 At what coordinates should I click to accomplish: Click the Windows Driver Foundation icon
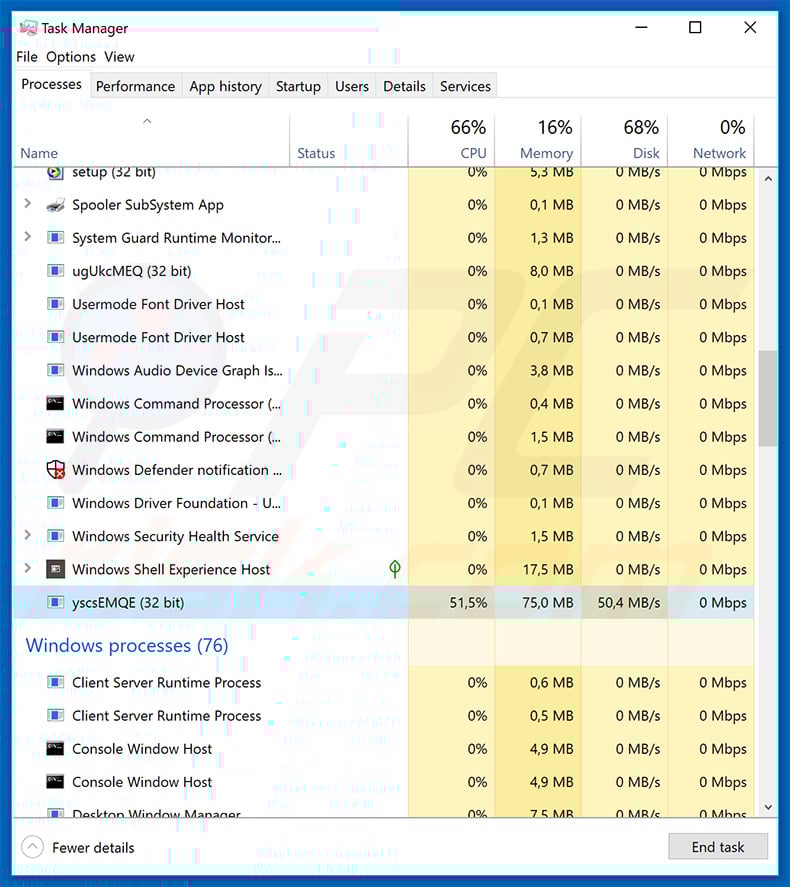coord(55,503)
